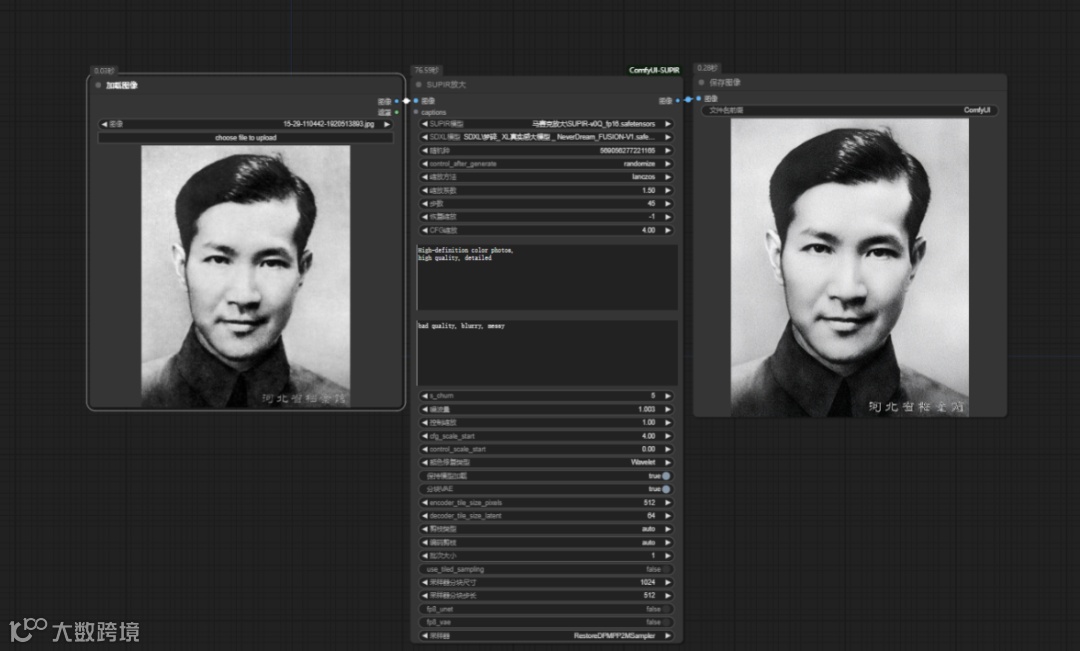Image resolution: width=1080 pixels, height=651 pixels.
Task: Click the positive prompt text box
Action: (x=546, y=277)
